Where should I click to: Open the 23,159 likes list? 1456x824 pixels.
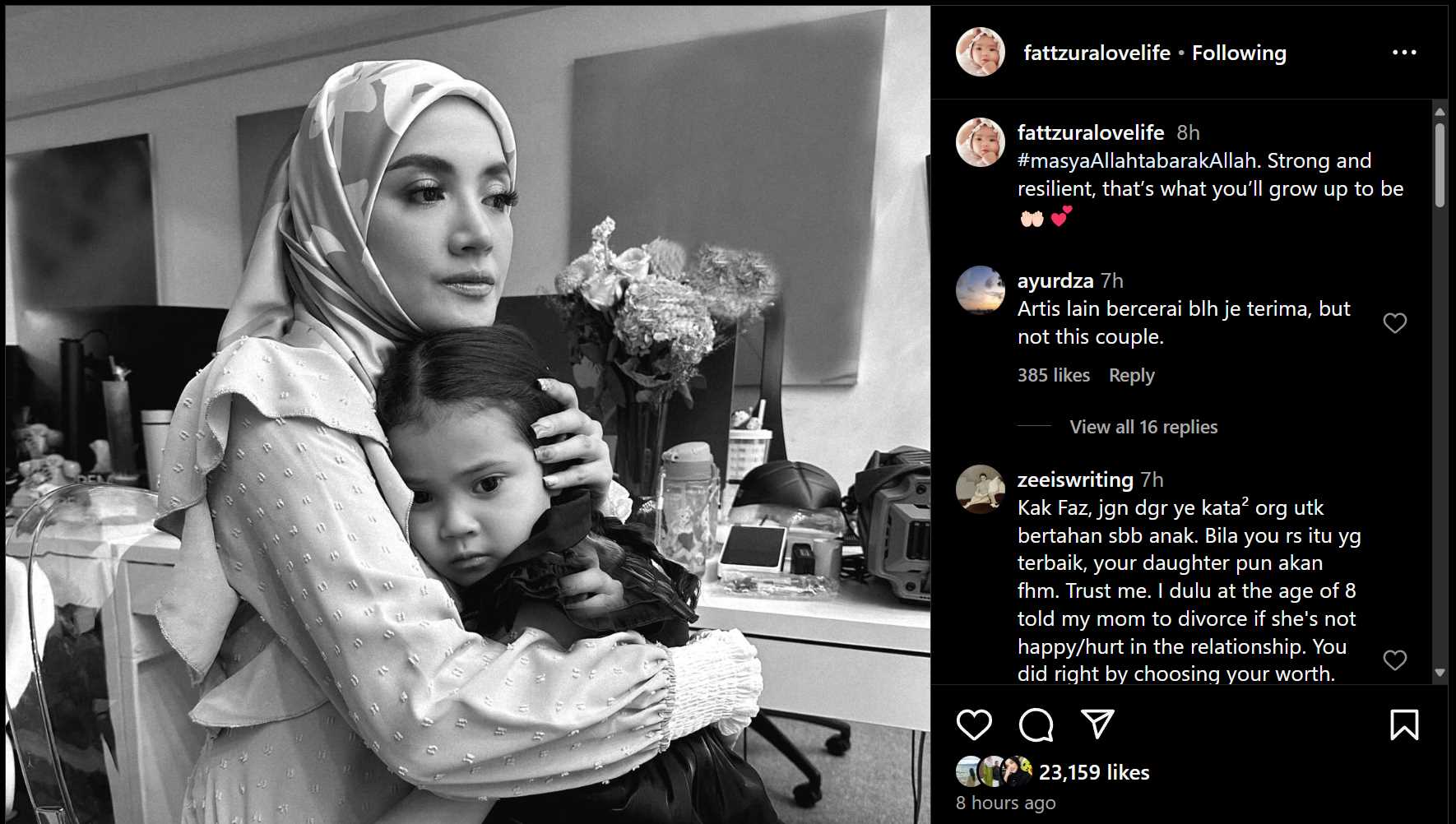pyautogui.click(x=1094, y=772)
